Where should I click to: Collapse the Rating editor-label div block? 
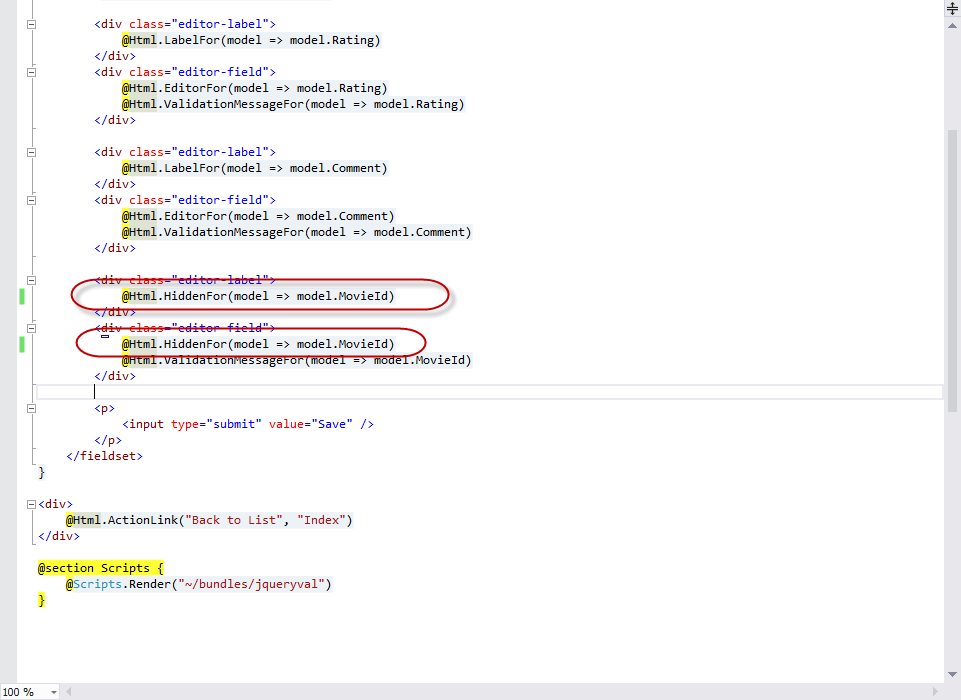coord(31,25)
